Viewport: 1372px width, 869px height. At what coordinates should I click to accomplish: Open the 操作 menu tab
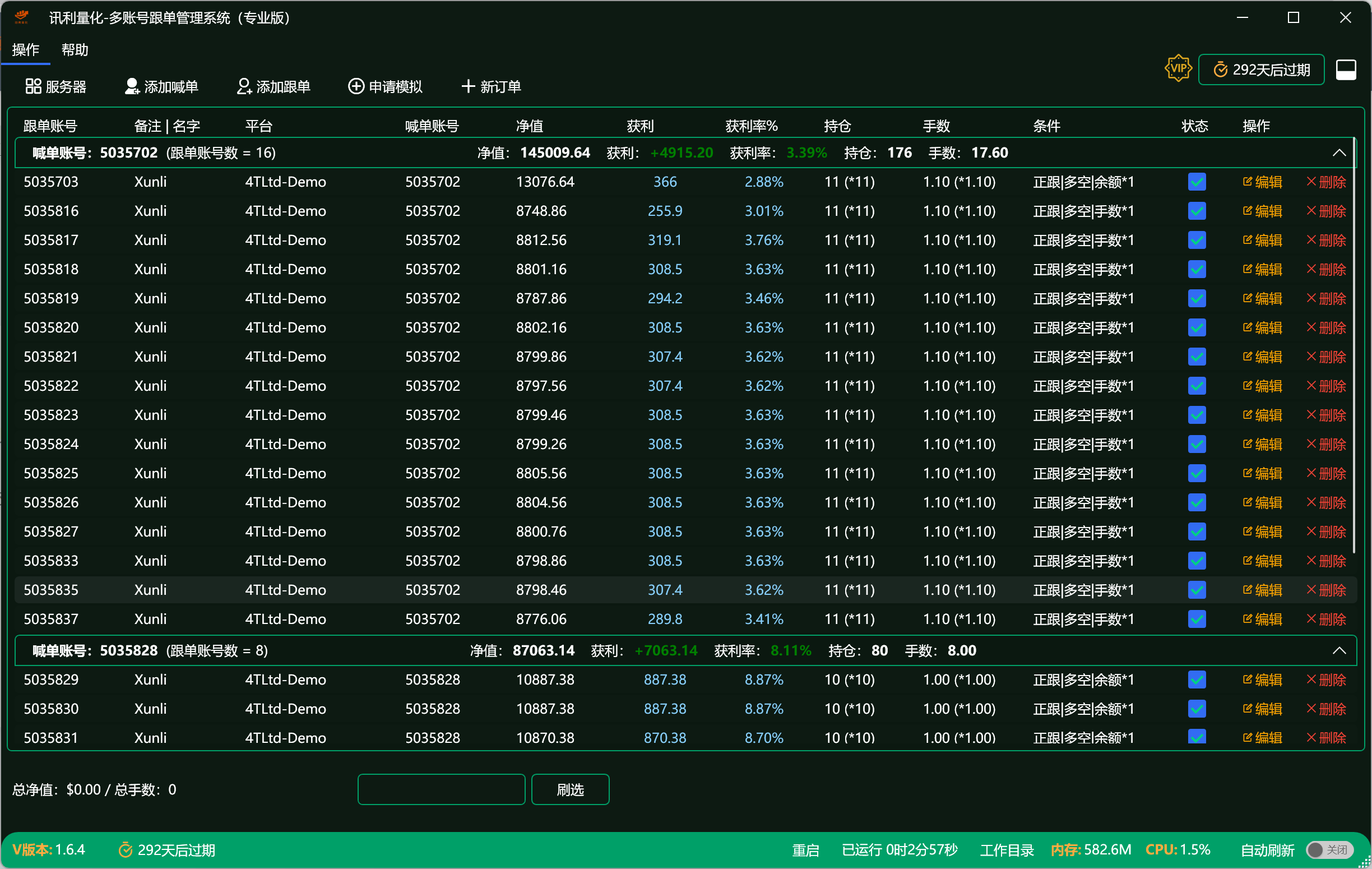pyautogui.click(x=26, y=50)
